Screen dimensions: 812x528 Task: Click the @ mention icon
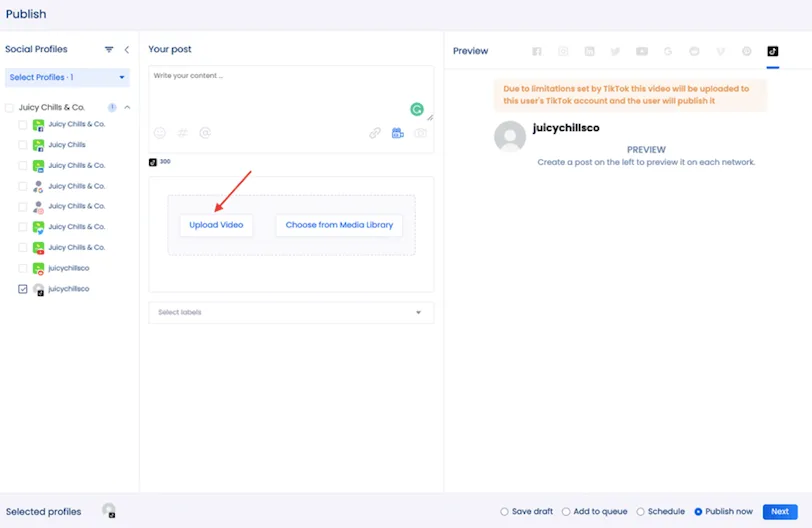(x=205, y=133)
